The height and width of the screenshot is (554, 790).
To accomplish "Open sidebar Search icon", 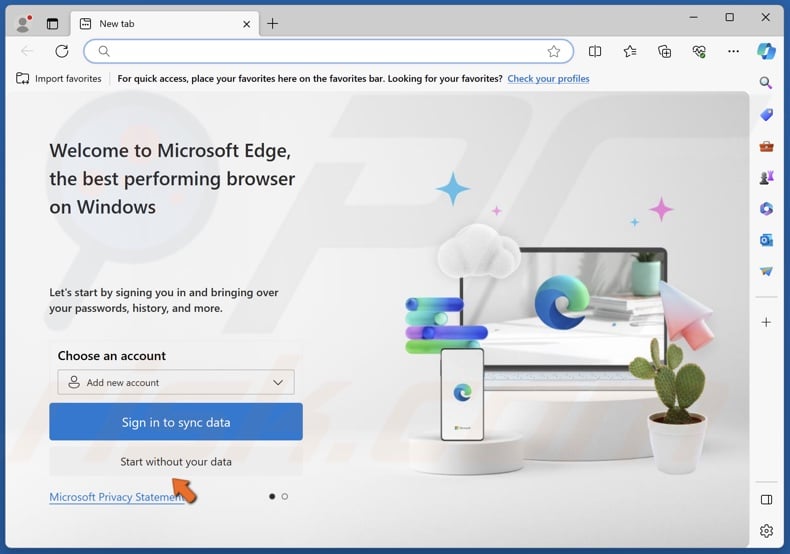I will [766, 83].
